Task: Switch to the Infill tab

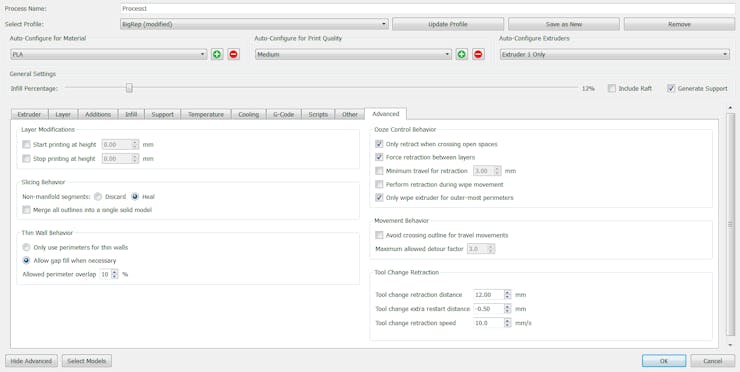Action: pyautogui.click(x=131, y=114)
